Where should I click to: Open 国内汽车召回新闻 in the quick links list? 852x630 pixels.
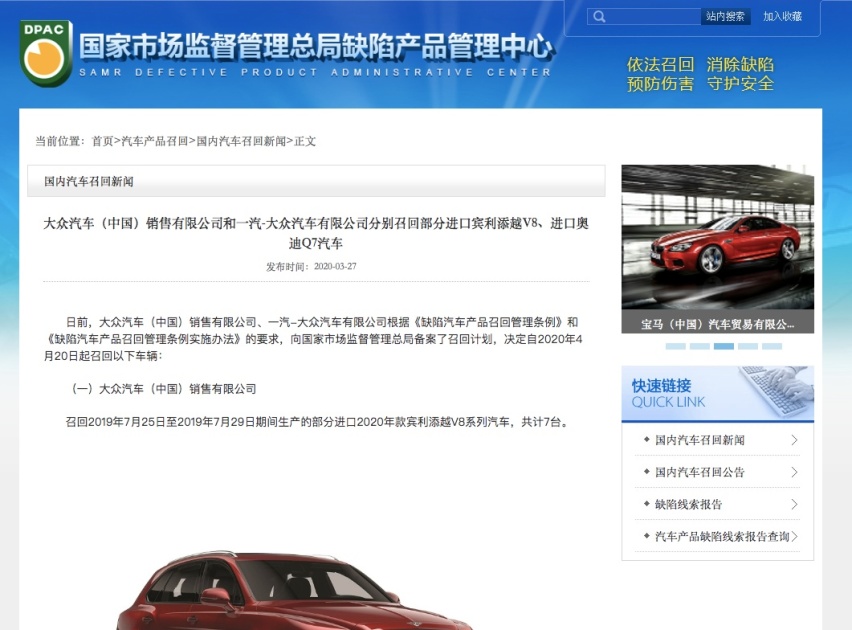[700, 440]
